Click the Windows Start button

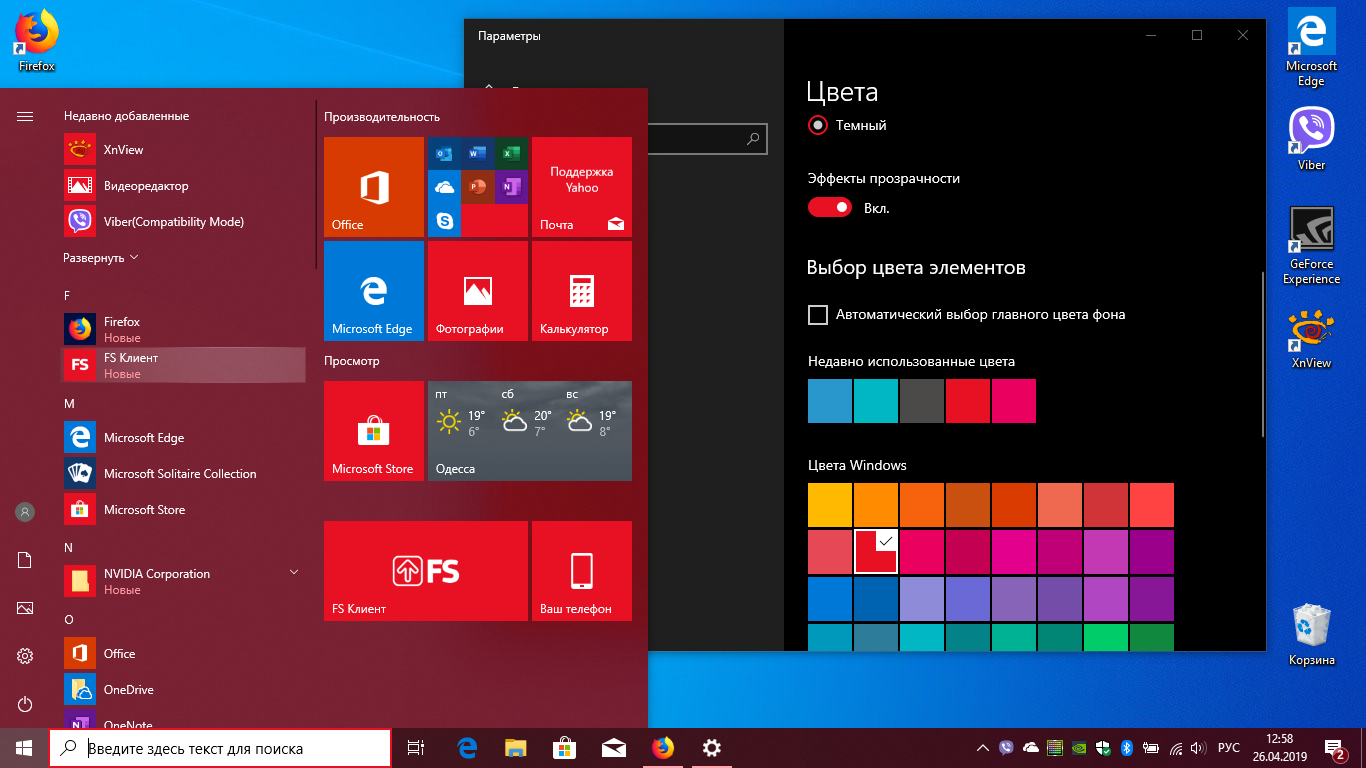coord(24,748)
